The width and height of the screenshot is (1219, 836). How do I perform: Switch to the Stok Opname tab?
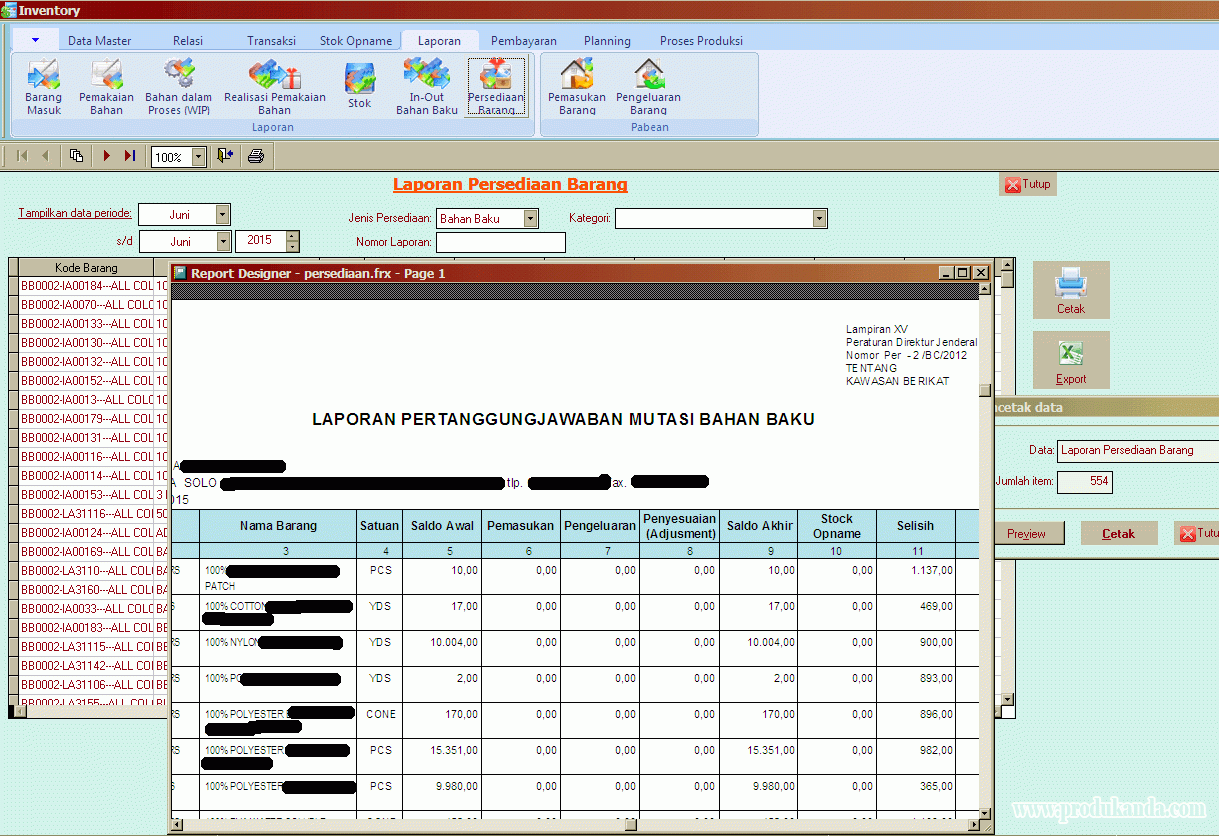click(x=355, y=41)
